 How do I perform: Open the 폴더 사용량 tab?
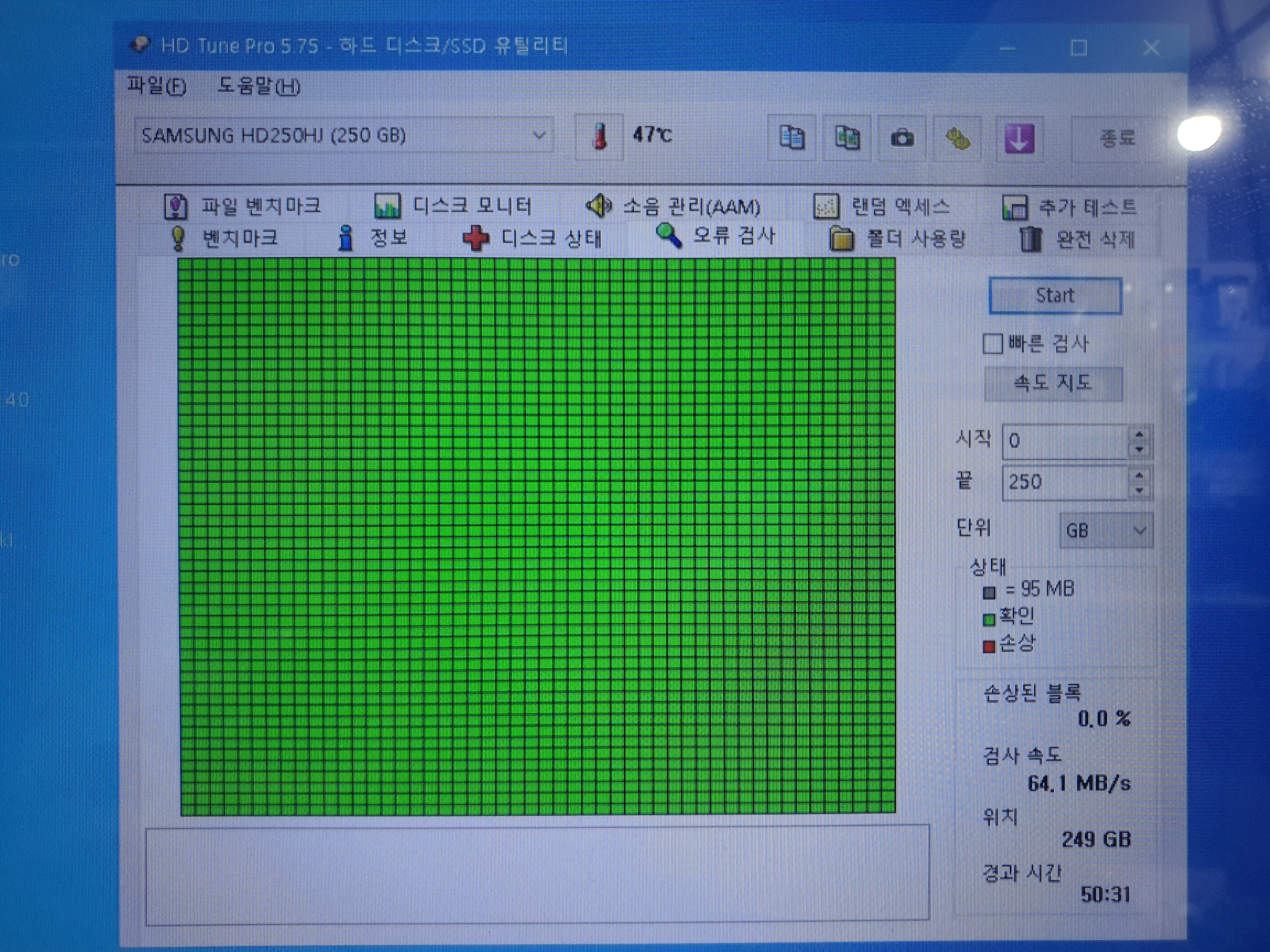coord(898,239)
